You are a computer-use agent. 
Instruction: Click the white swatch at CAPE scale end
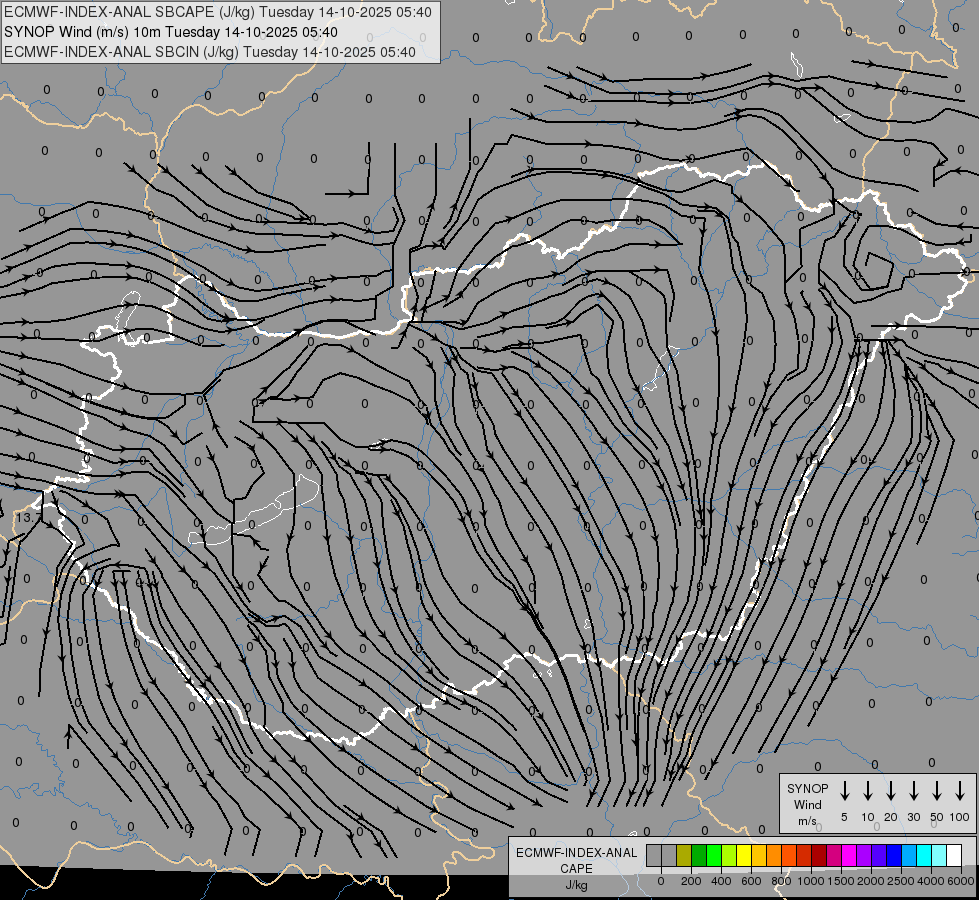[x=953, y=856]
